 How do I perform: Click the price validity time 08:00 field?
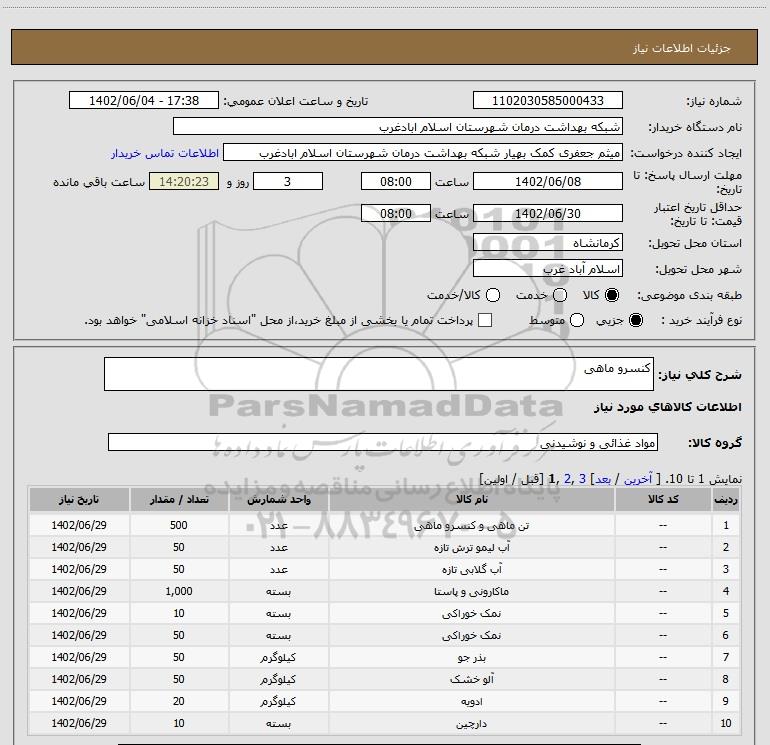click(396, 213)
